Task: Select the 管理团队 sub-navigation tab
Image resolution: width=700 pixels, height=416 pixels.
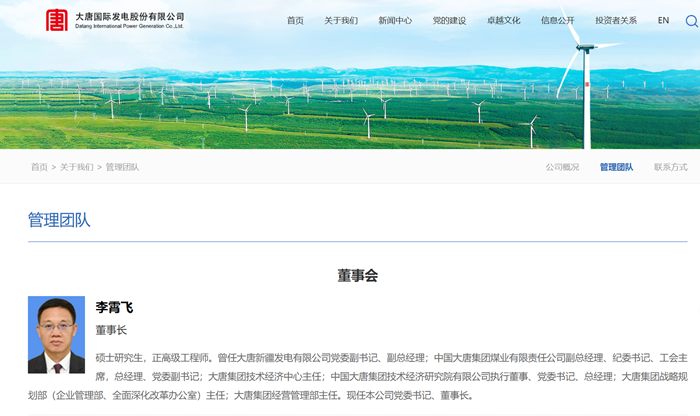Action: 616,167
